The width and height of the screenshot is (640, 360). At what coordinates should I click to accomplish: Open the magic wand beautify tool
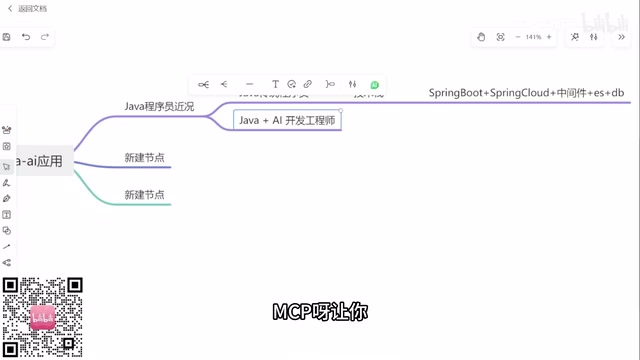pyautogui.click(x=575, y=37)
